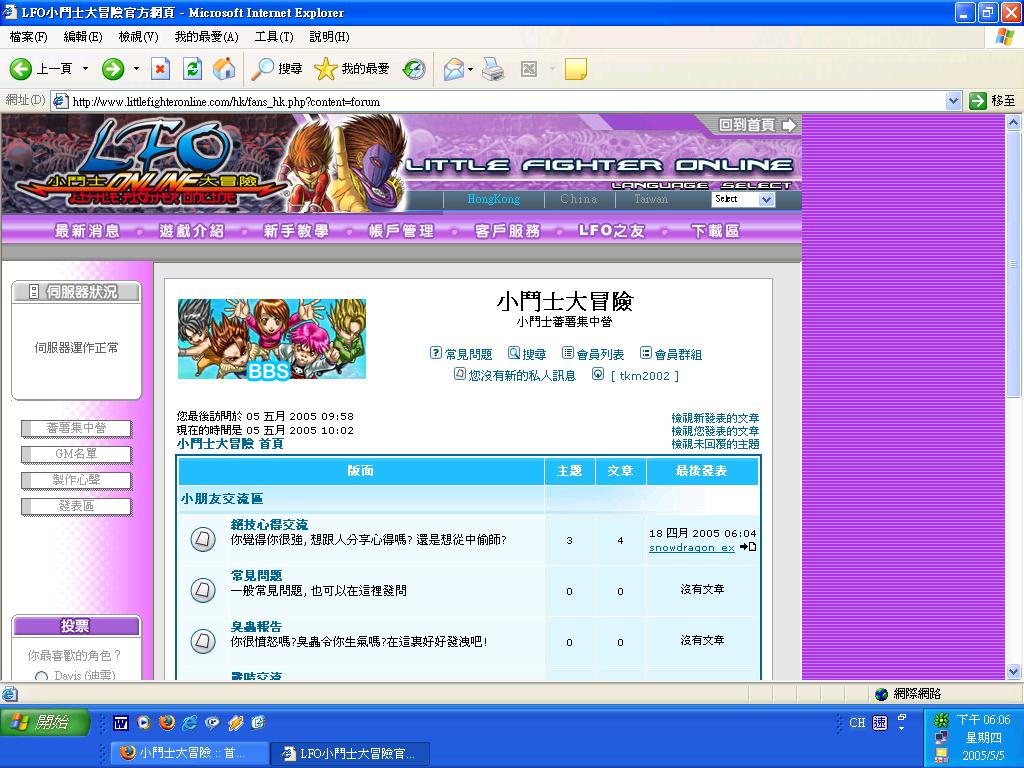The width and height of the screenshot is (1024, 768).
Task: Click the Windows 開始 Start button
Action: tap(45, 722)
